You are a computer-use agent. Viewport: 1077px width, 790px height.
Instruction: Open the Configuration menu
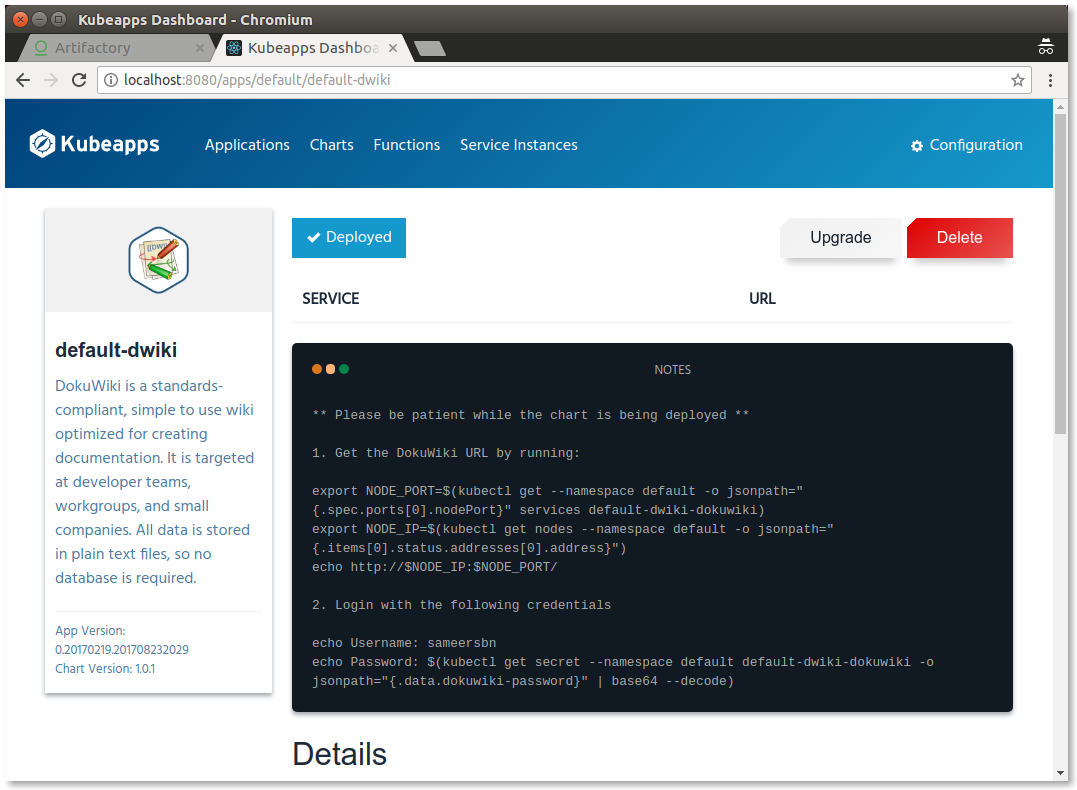click(x=966, y=145)
